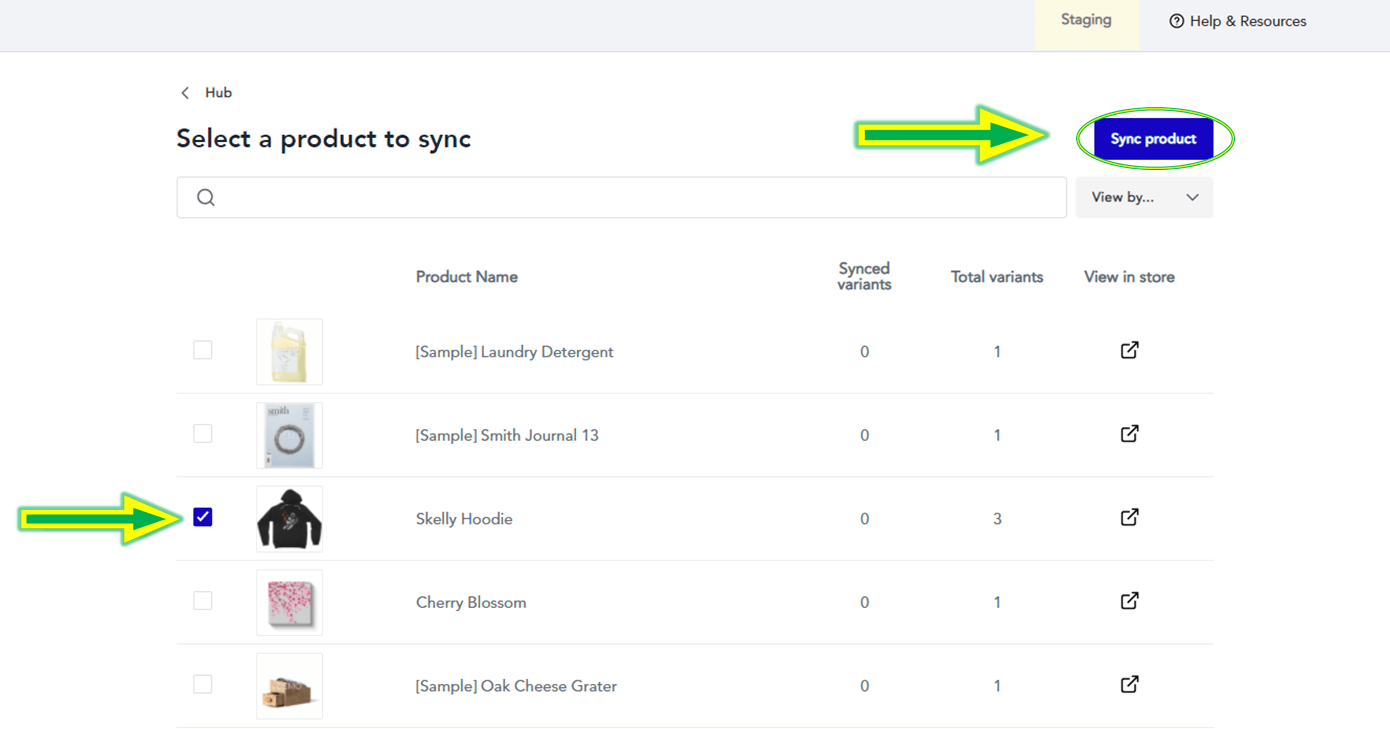Screen dimensions: 1390x729
Task: Tick the Cherry Blossom checkbox
Action: pos(203,601)
